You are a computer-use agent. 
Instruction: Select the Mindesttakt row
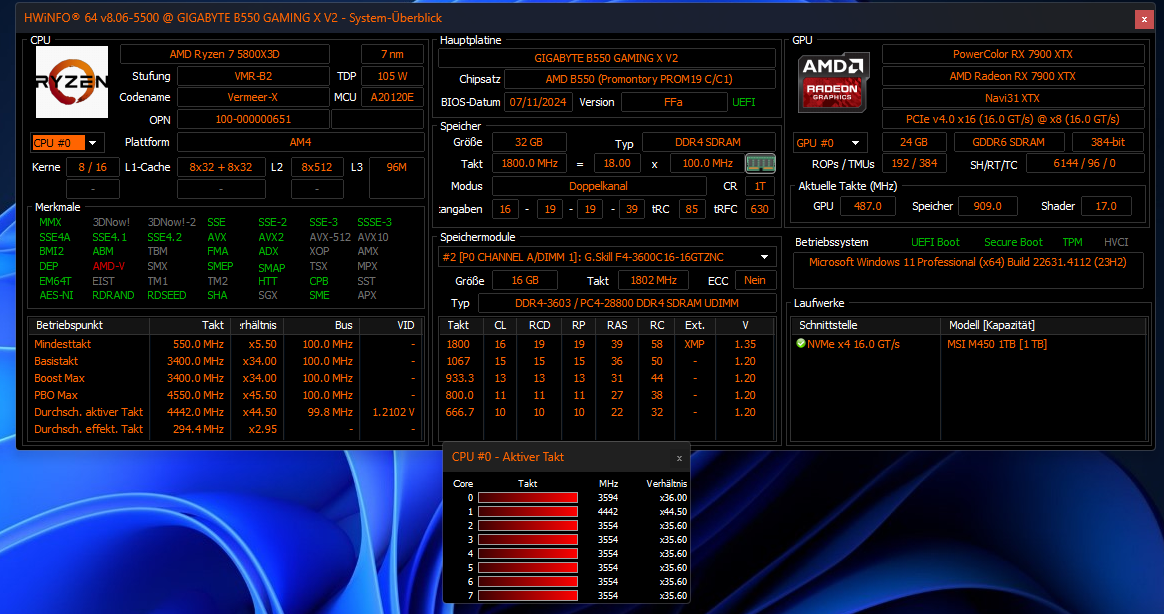tap(225, 344)
